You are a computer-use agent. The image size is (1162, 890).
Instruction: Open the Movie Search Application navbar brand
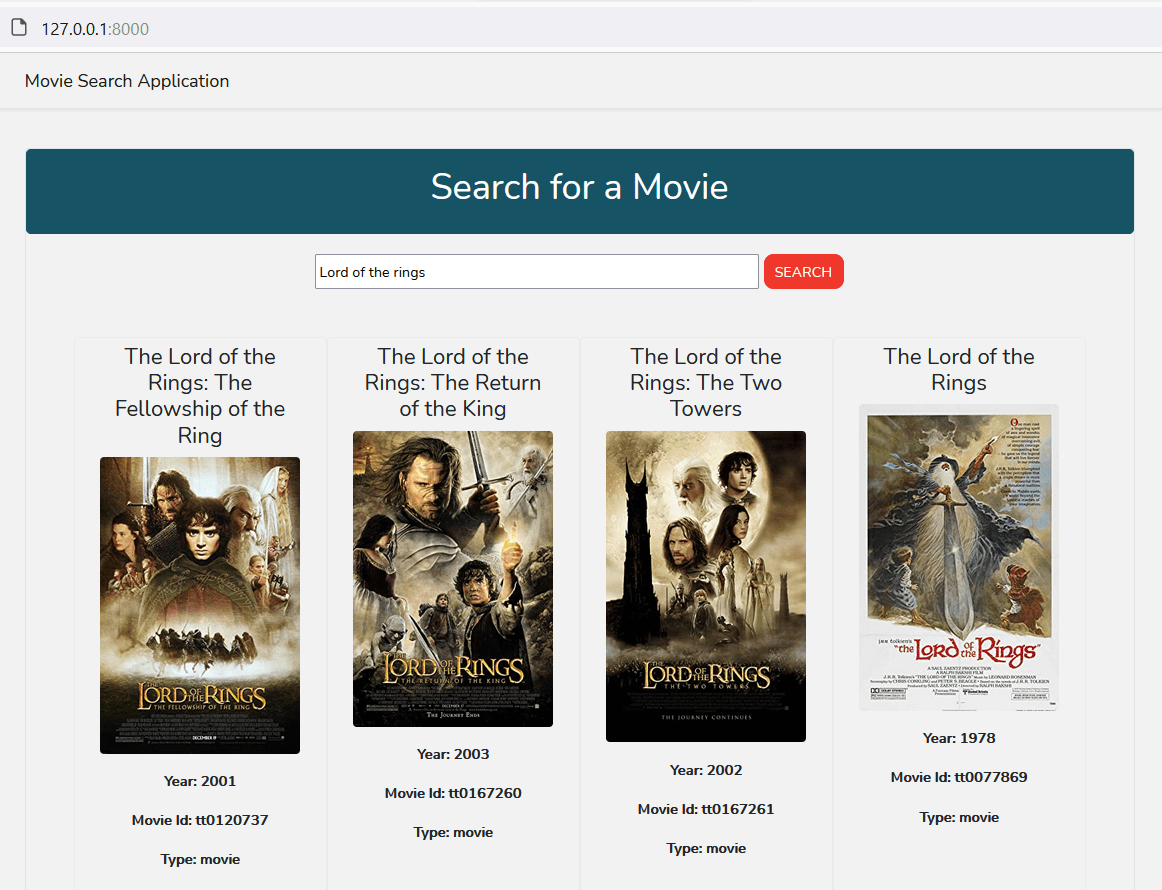(127, 81)
